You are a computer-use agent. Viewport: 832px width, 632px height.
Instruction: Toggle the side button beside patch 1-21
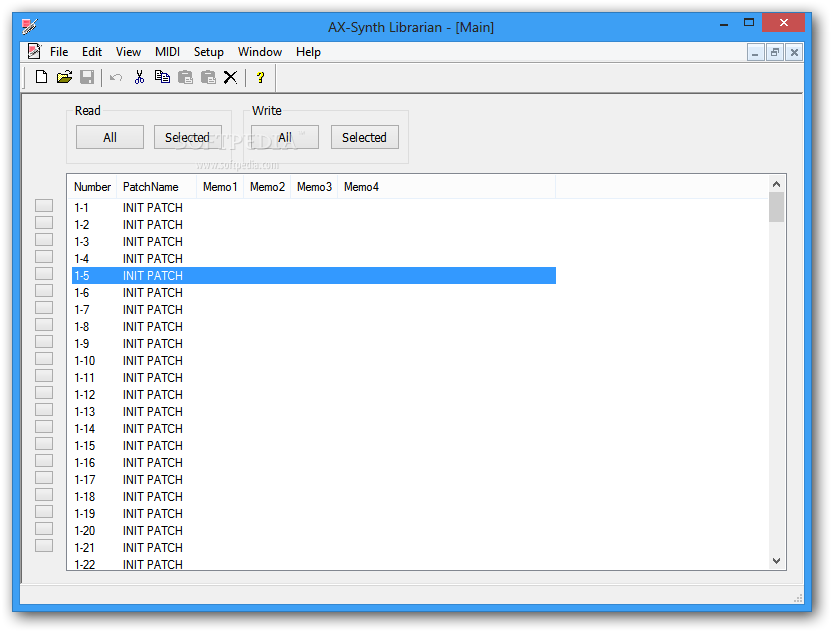click(44, 545)
